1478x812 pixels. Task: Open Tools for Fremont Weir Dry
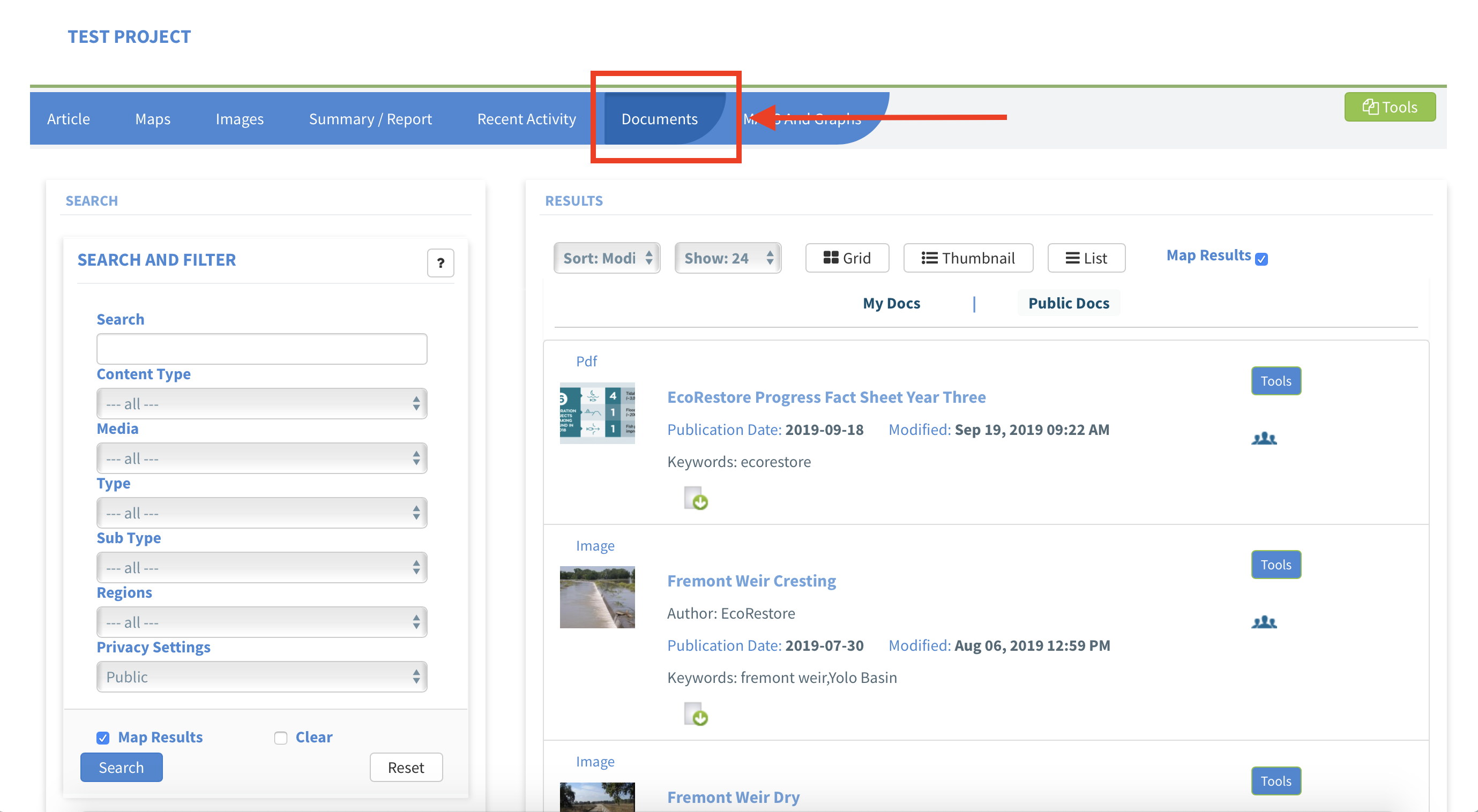(x=1275, y=781)
